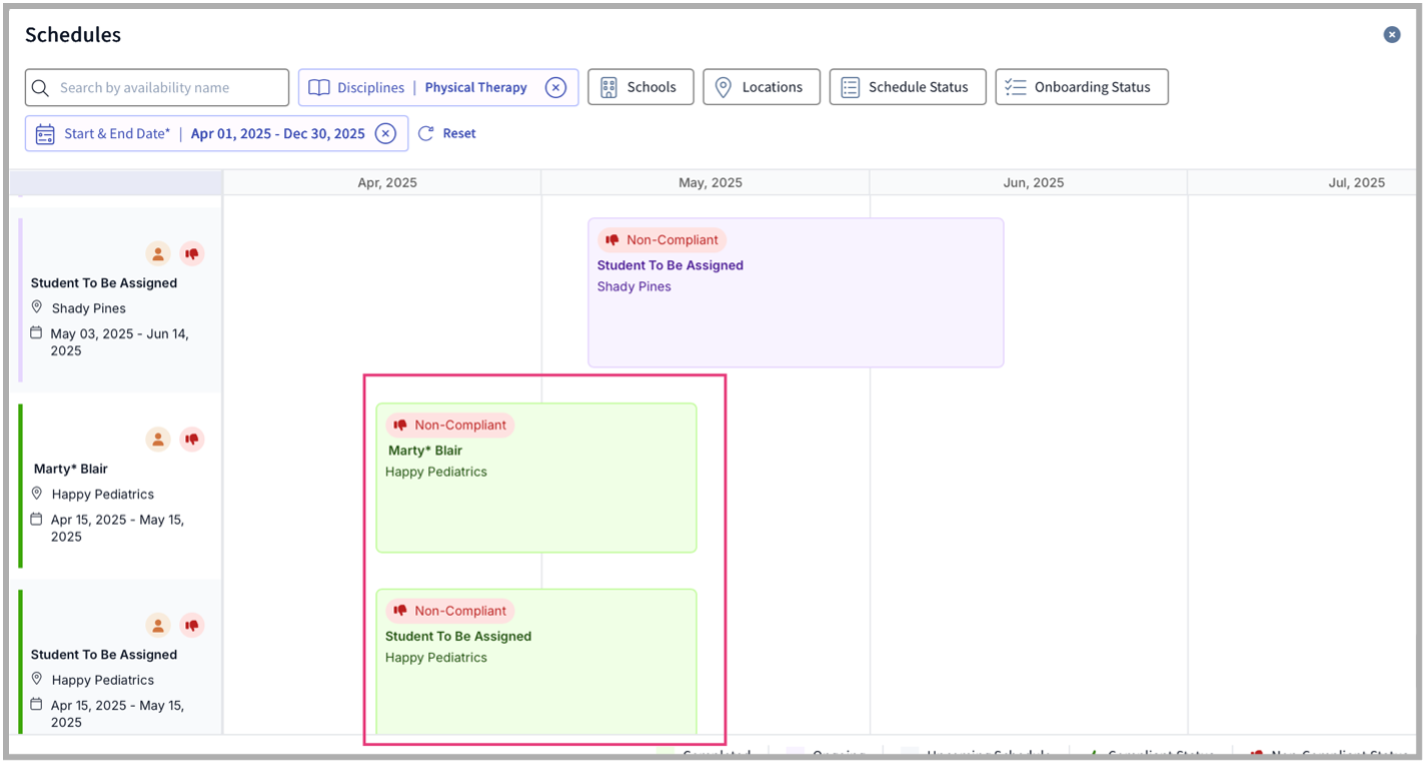
Task: Remove the Physical Therapy discipline filter
Action: tap(556, 87)
